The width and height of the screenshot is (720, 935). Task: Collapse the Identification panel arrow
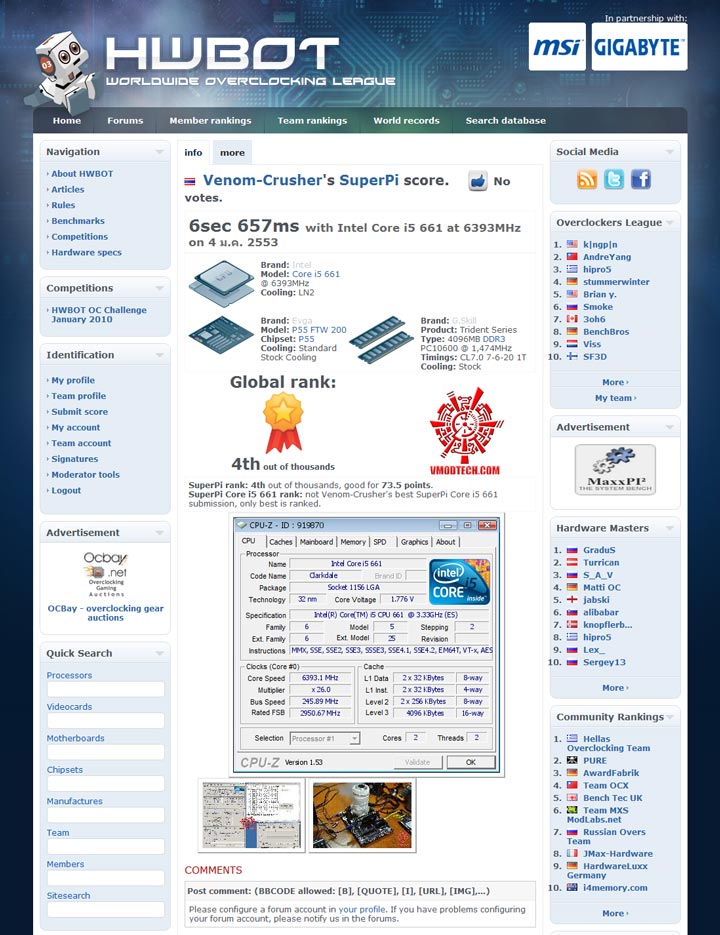pyautogui.click(x=159, y=355)
